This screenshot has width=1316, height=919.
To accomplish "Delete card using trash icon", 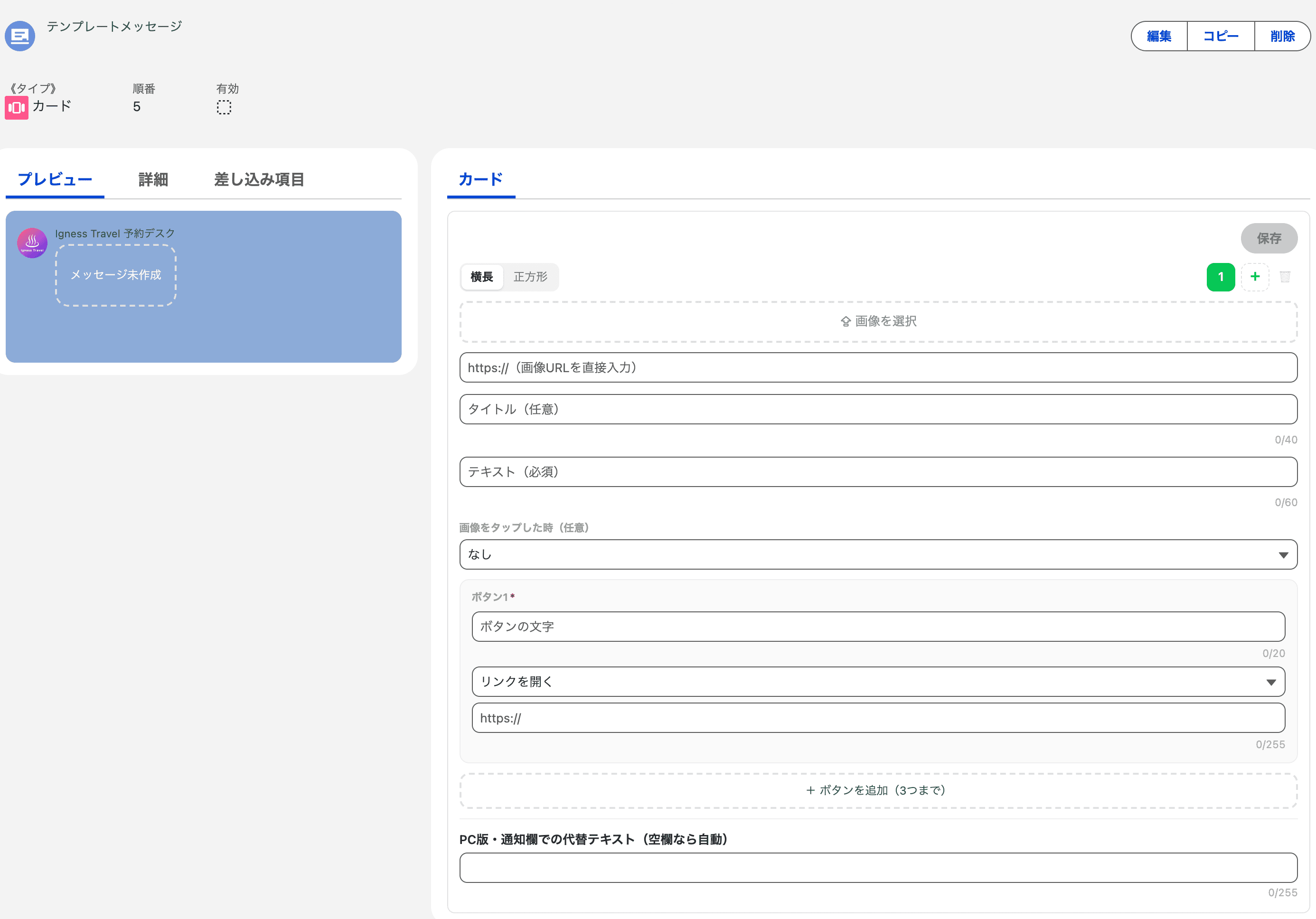I will click(1285, 277).
